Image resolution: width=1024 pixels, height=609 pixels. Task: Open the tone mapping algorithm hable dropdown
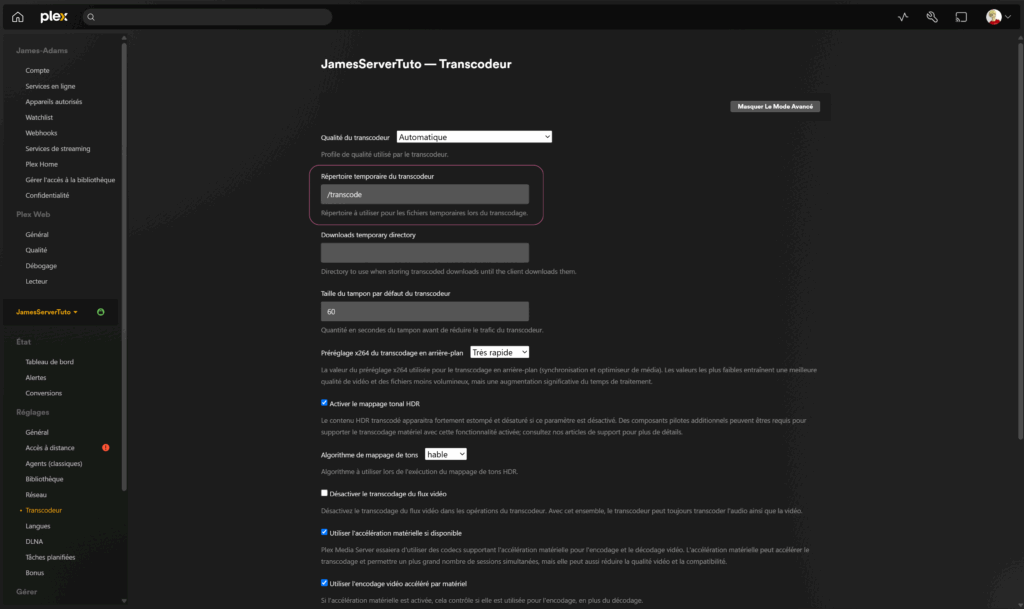pos(445,454)
